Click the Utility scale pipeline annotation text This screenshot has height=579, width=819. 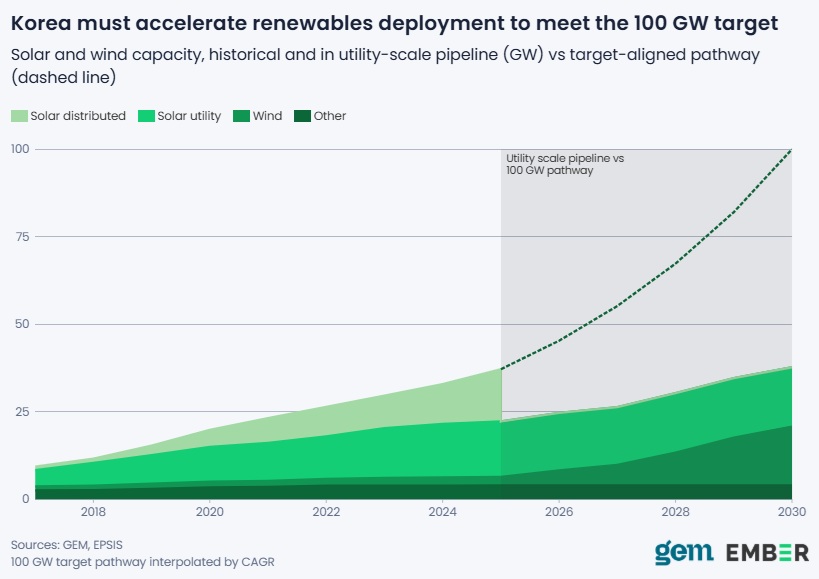(565, 164)
